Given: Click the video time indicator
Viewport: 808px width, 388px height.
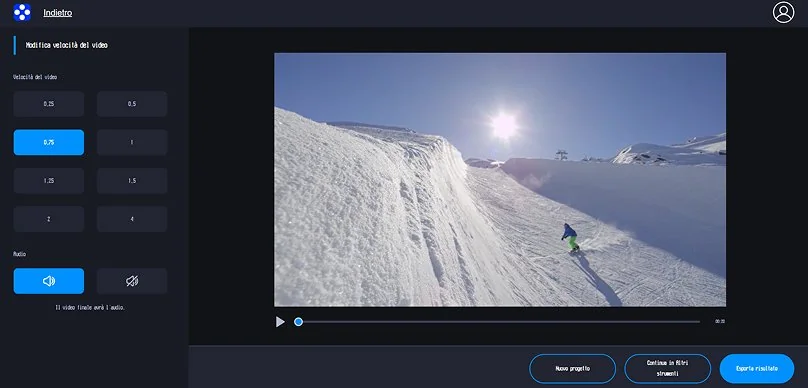Looking at the screenshot, I should tap(720, 322).
